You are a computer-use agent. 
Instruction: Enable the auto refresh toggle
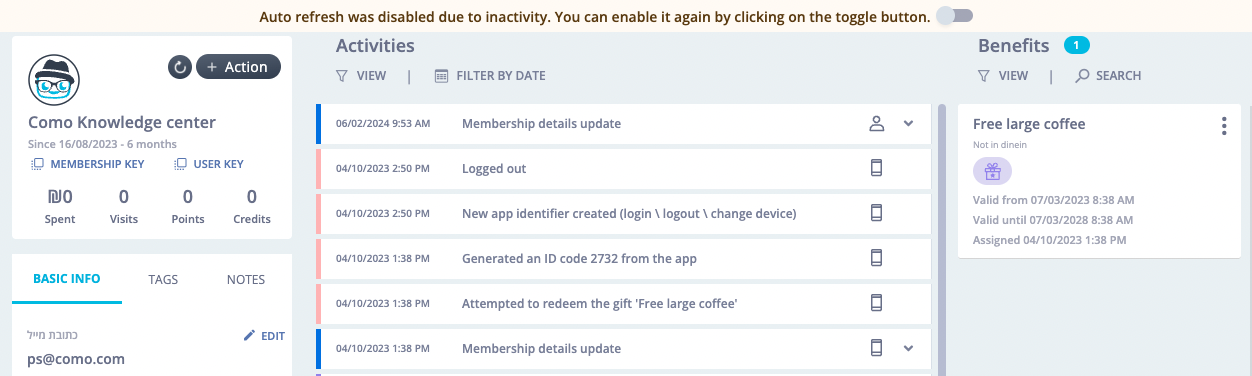pos(955,16)
